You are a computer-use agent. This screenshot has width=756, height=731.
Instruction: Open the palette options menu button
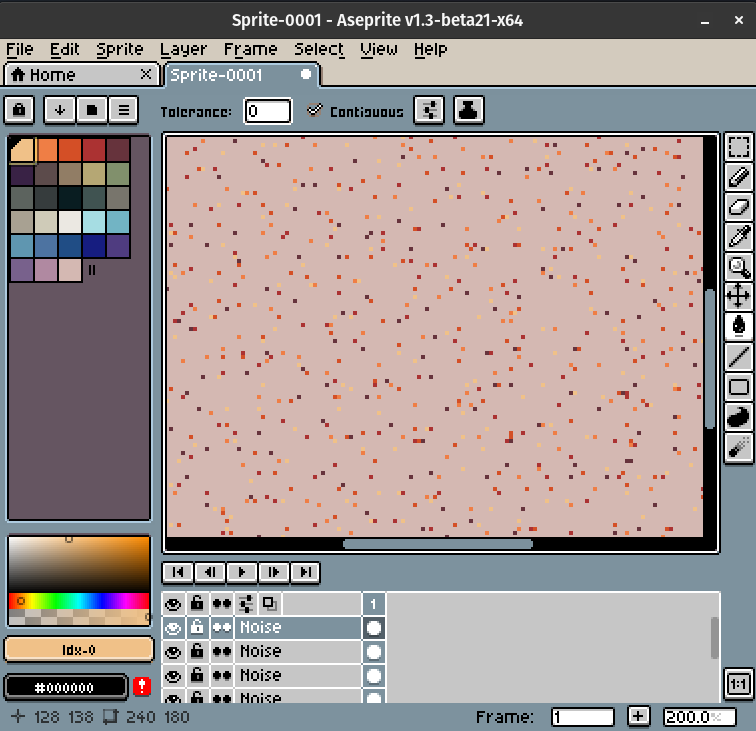[x=123, y=110]
